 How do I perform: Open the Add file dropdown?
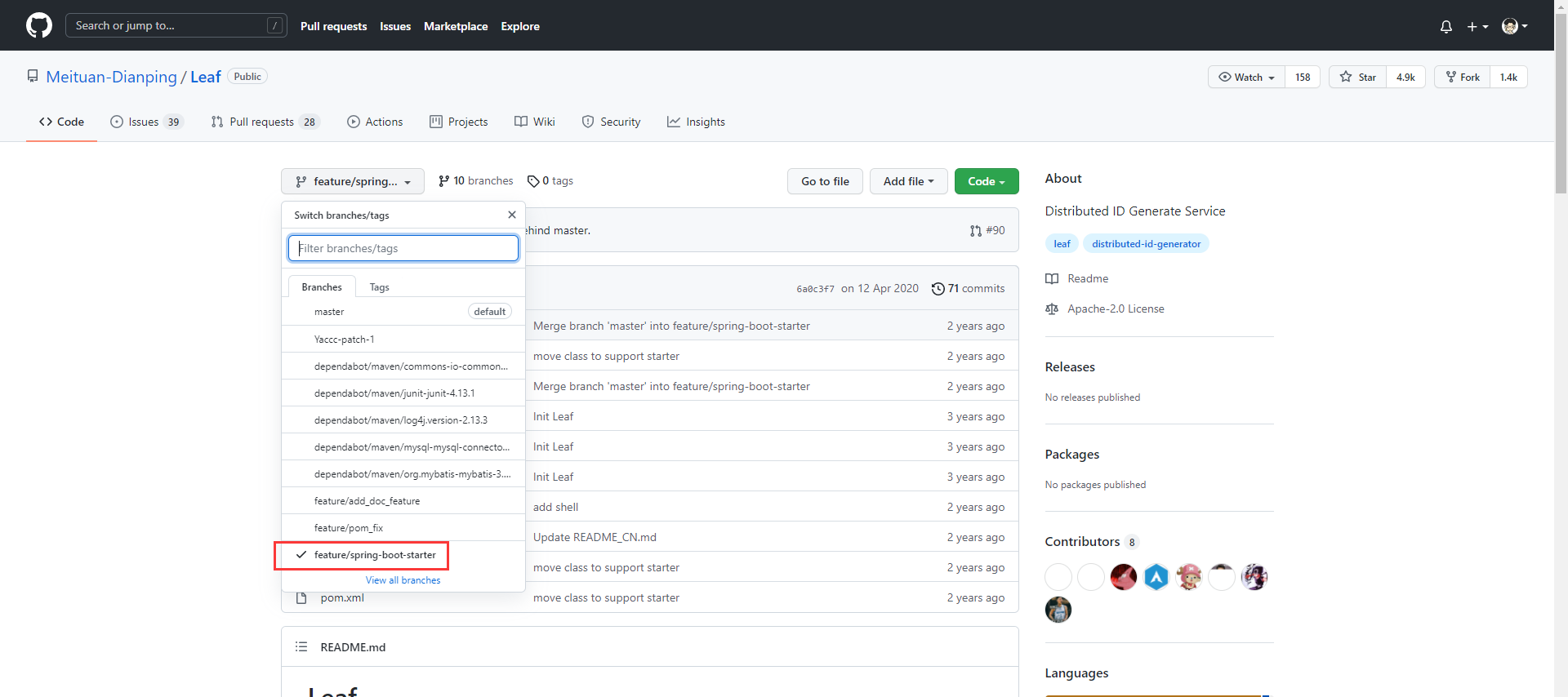point(908,181)
